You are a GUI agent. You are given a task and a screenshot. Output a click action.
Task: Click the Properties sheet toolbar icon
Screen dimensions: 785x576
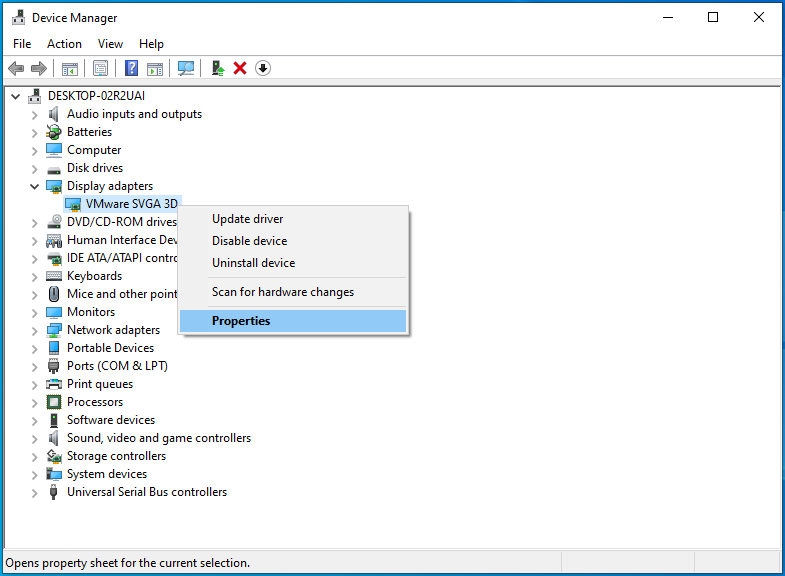click(101, 68)
